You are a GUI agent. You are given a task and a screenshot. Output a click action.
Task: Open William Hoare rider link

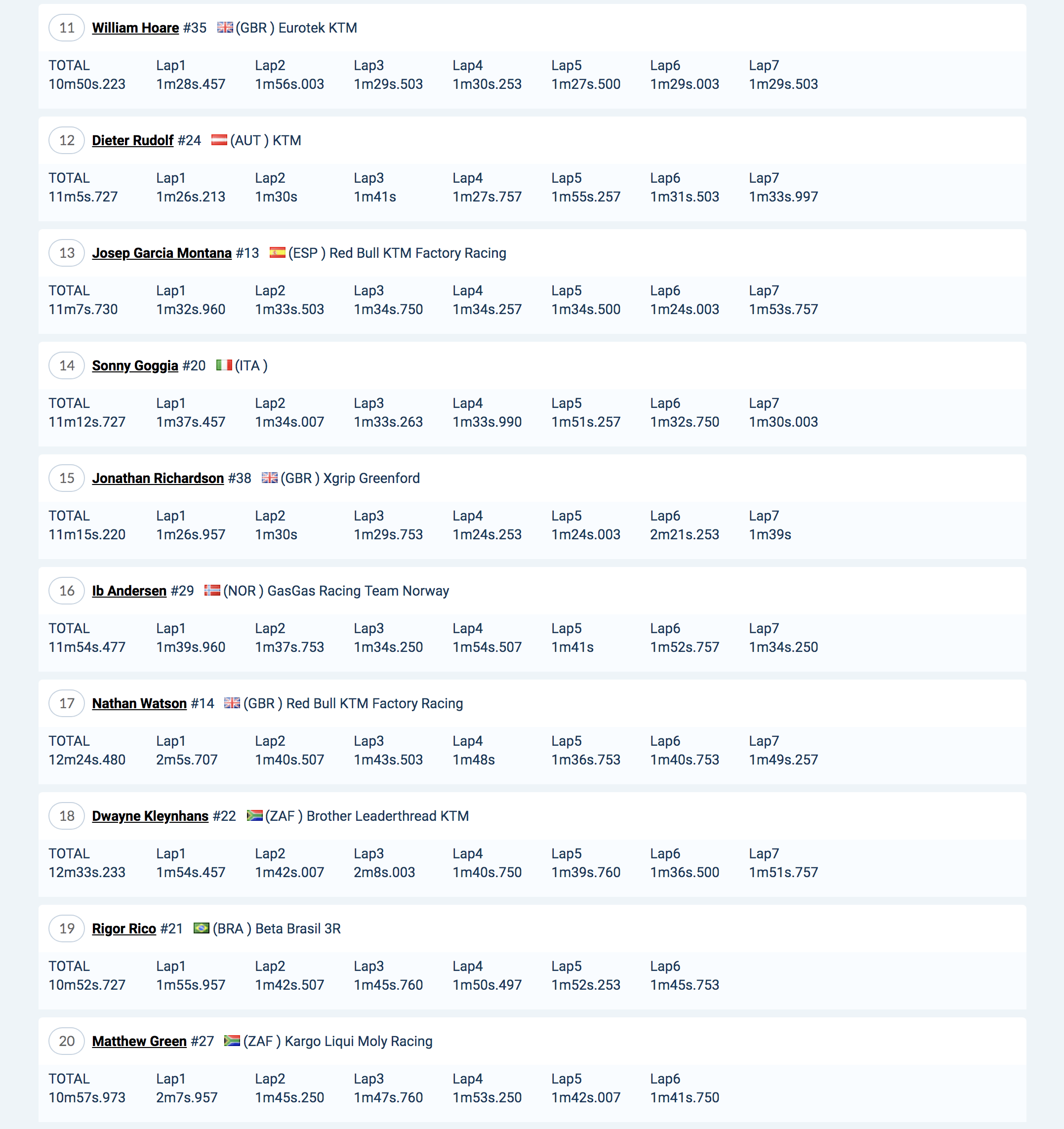135,28
